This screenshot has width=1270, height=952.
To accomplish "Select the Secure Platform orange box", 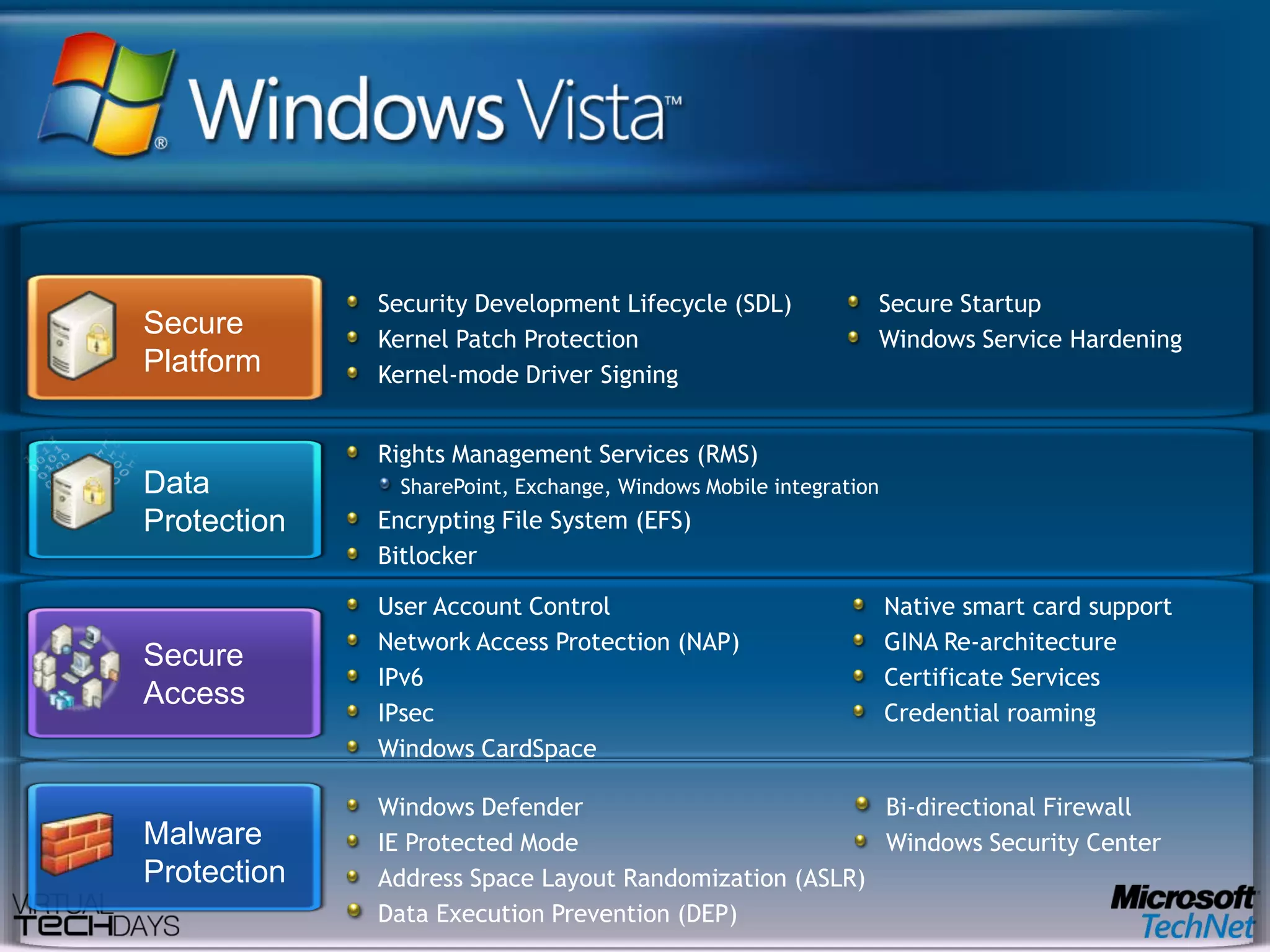I will (x=175, y=338).
